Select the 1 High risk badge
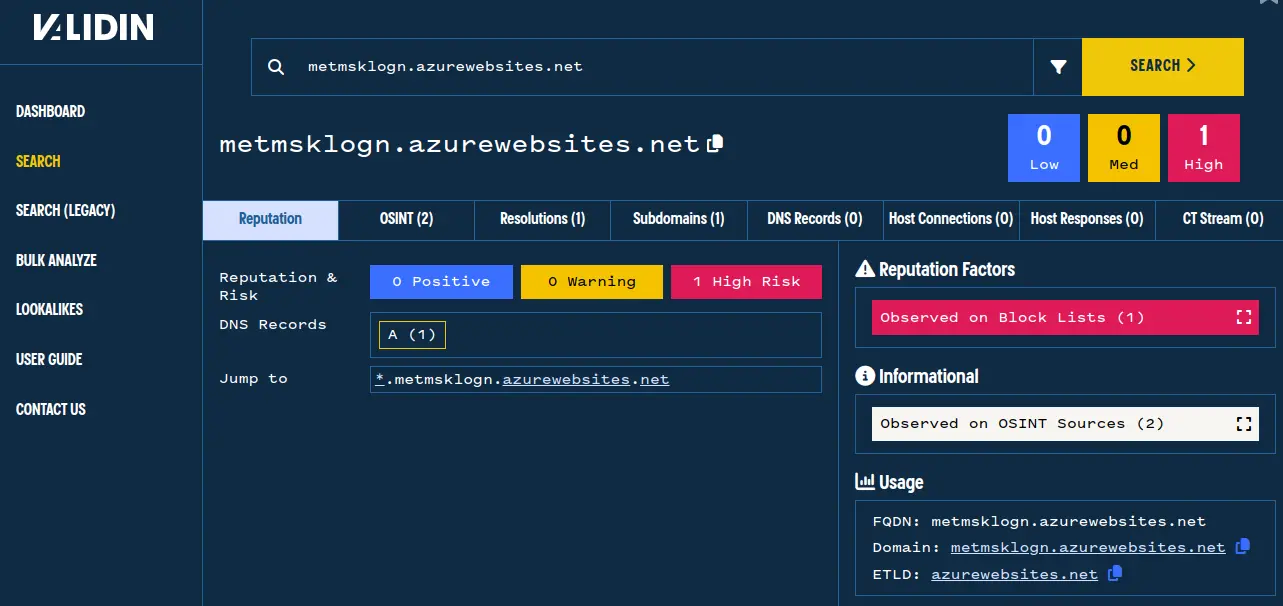The height and width of the screenshot is (606, 1283). point(1204,148)
